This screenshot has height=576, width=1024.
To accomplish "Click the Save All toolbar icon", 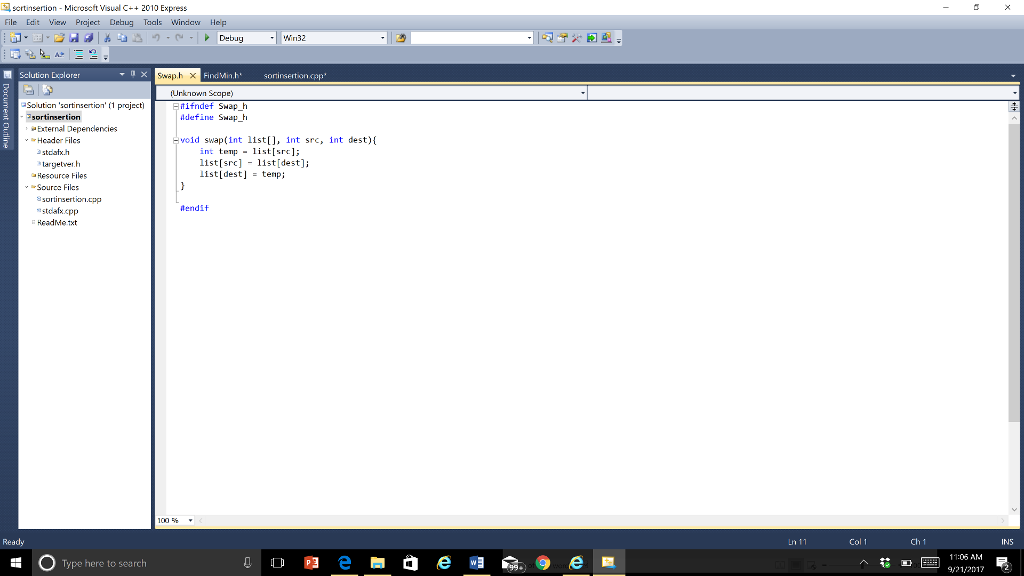I will click(91, 38).
